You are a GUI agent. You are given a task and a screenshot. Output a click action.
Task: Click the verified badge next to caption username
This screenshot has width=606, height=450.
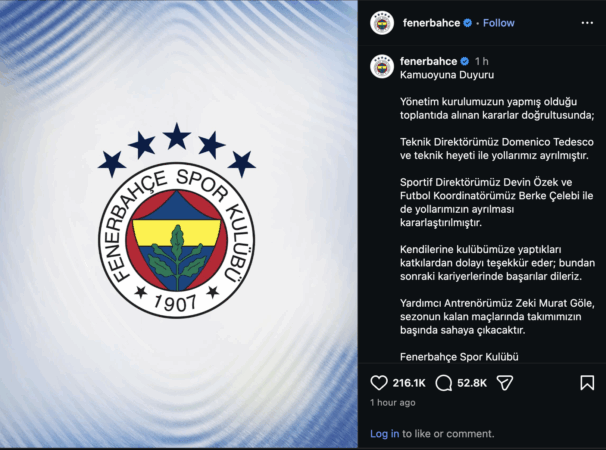tap(465, 61)
